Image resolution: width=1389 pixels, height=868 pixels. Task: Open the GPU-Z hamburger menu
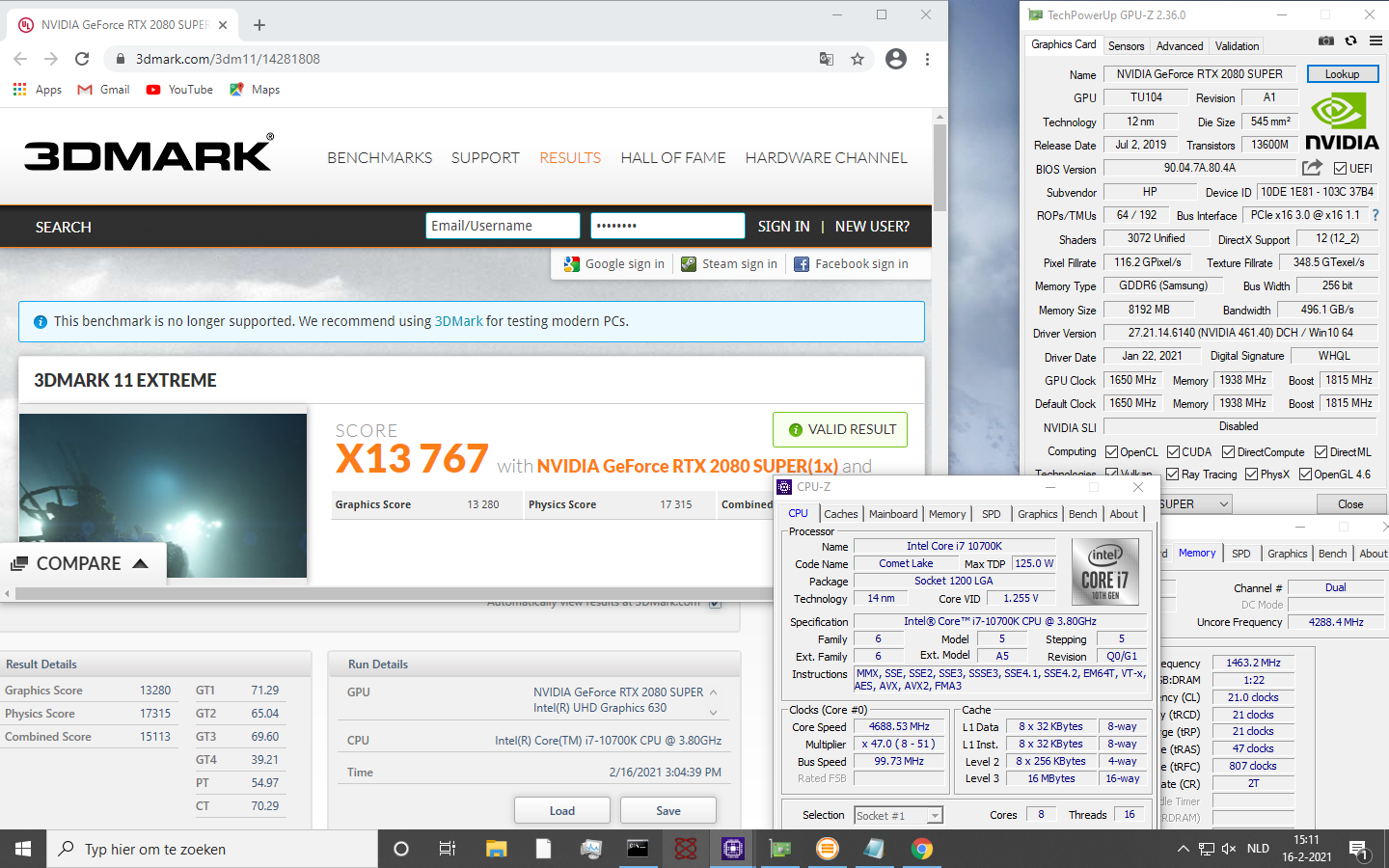[1375, 41]
